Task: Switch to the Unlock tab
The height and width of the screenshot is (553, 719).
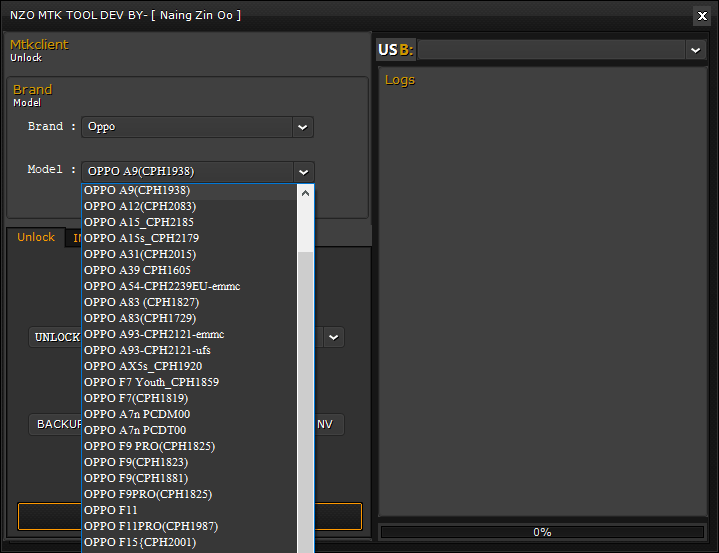Action: pos(36,237)
